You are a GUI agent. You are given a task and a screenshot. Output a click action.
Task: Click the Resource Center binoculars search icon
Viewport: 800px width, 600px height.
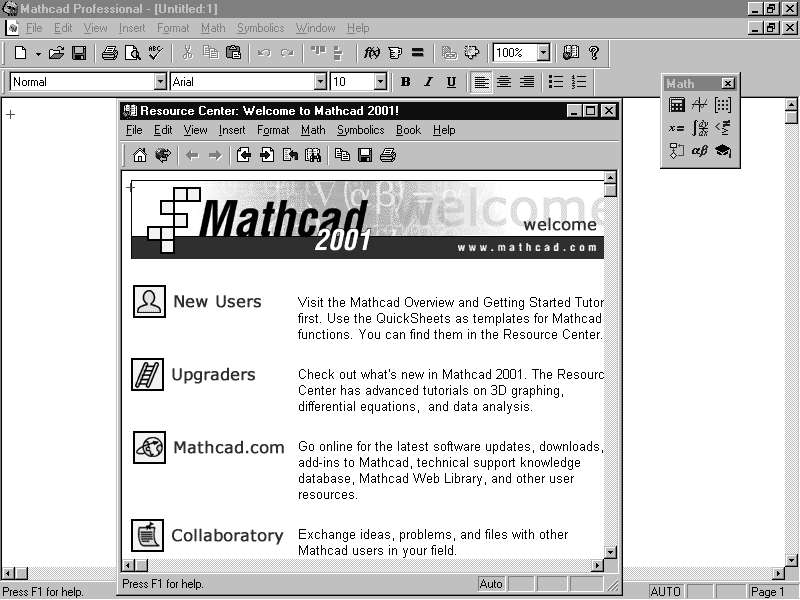tap(313, 155)
